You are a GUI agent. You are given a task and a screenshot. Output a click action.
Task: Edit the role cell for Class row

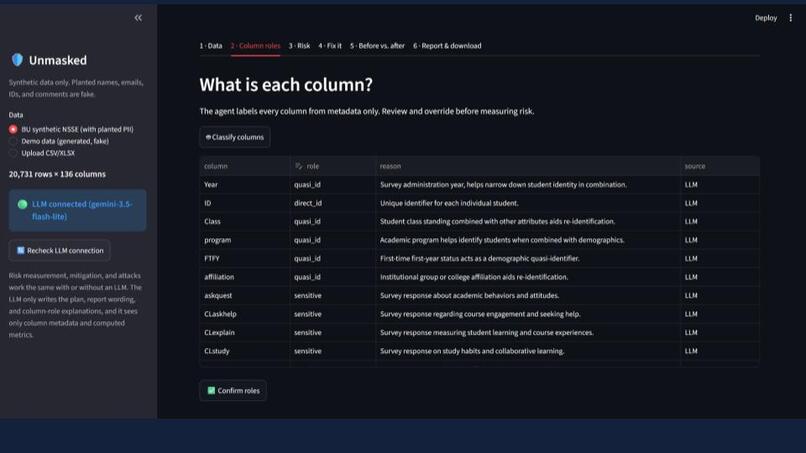333,222
